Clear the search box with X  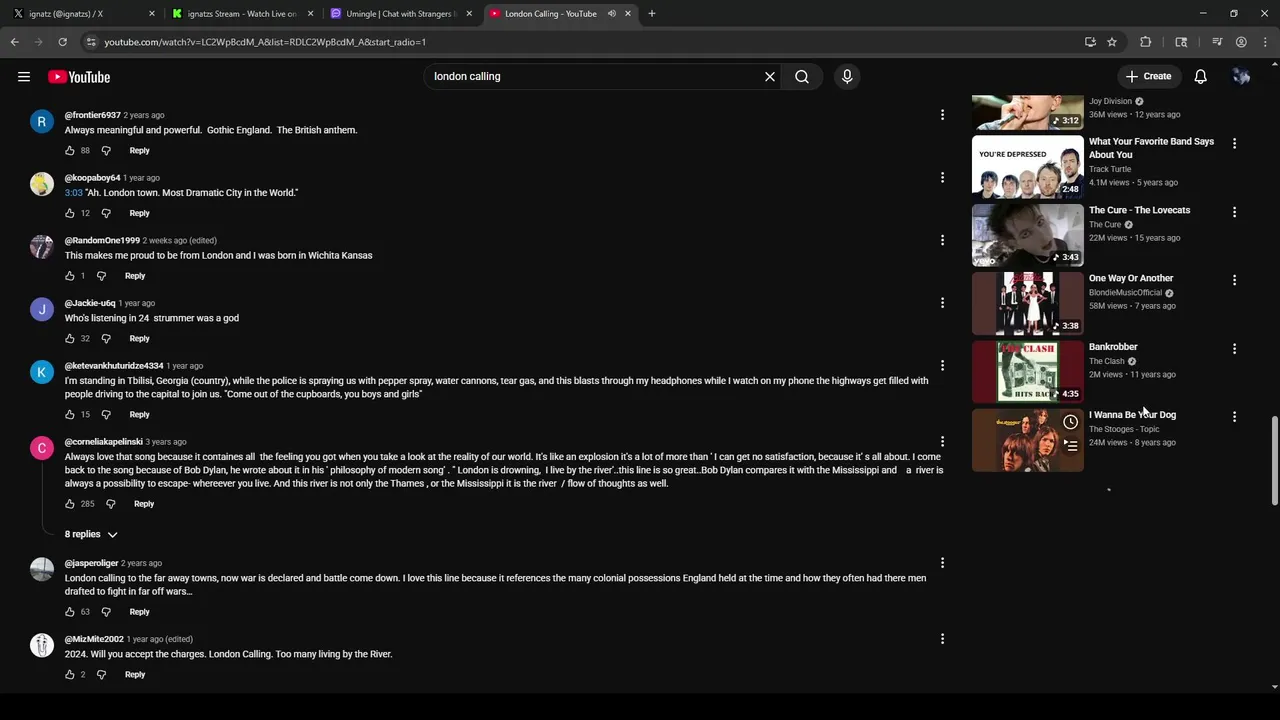click(x=770, y=76)
